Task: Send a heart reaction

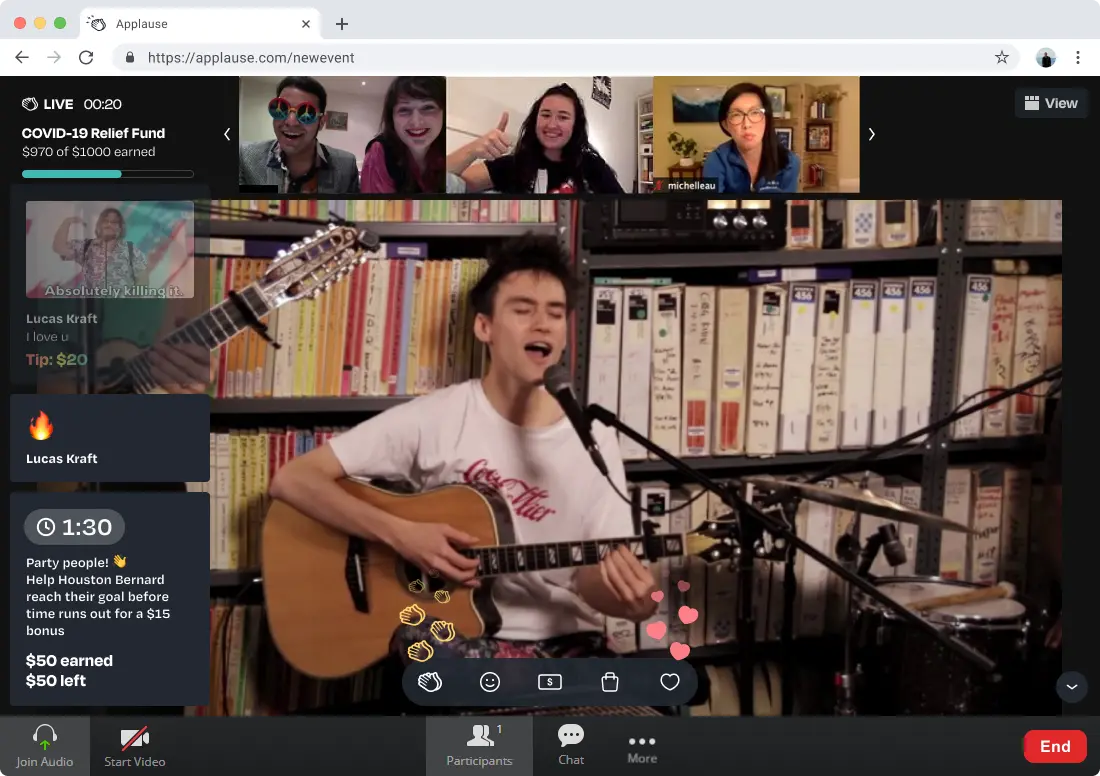Action: tap(670, 682)
